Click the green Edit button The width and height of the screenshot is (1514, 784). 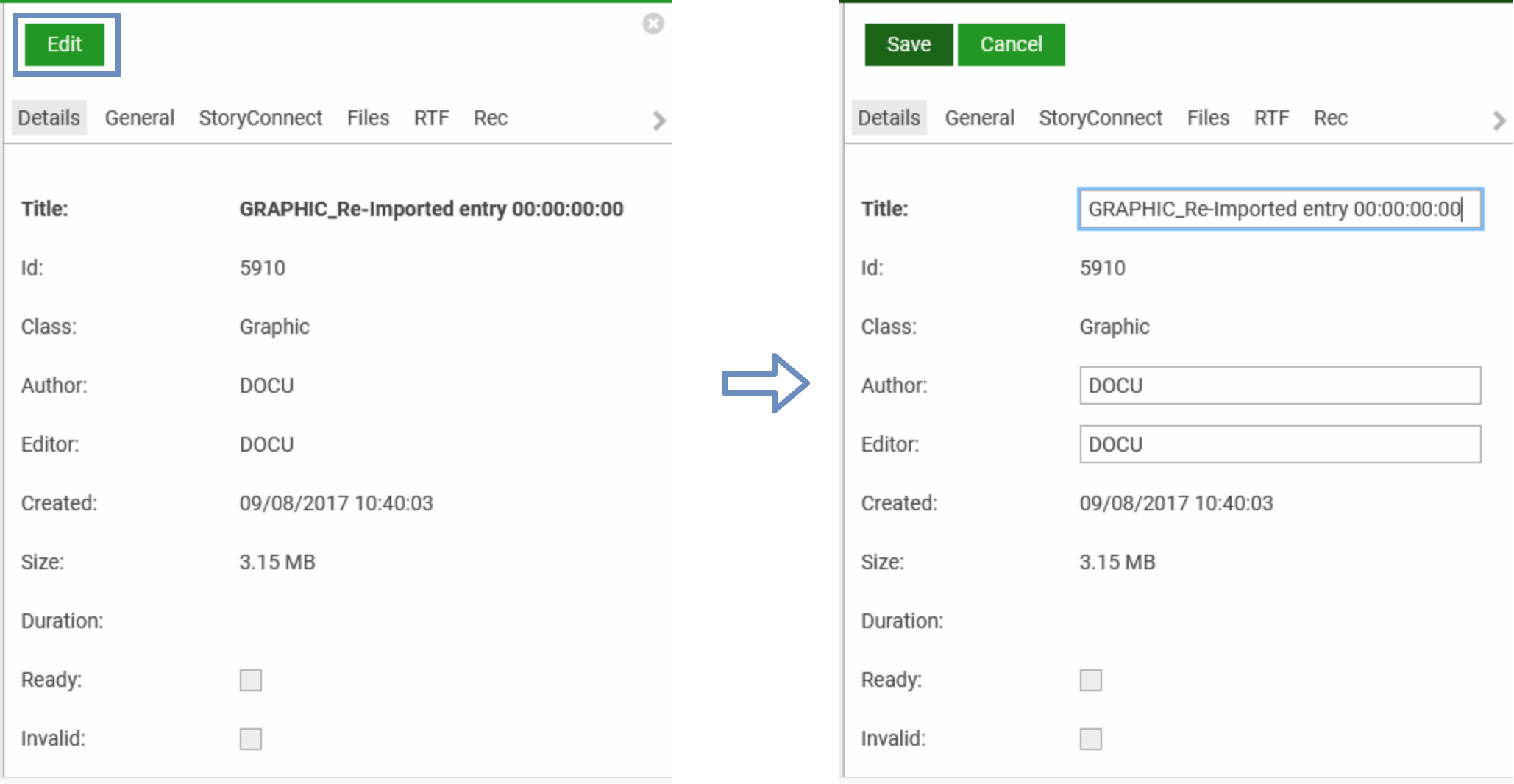tap(65, 45)
